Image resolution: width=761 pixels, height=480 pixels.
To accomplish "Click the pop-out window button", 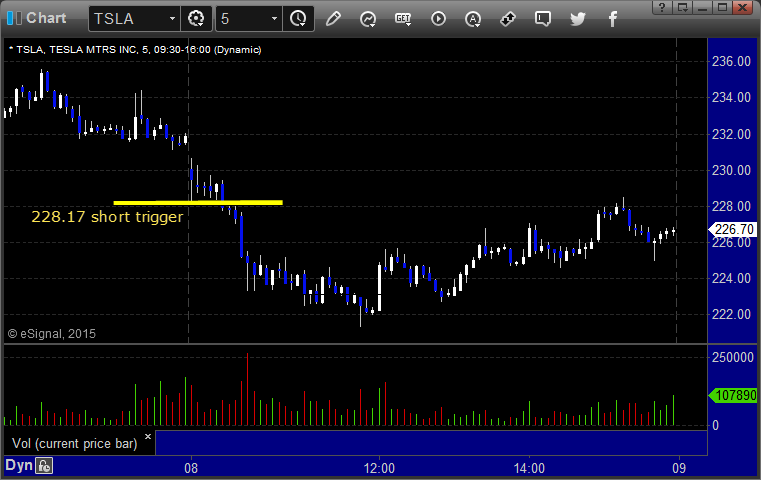I will coord(682,7).
